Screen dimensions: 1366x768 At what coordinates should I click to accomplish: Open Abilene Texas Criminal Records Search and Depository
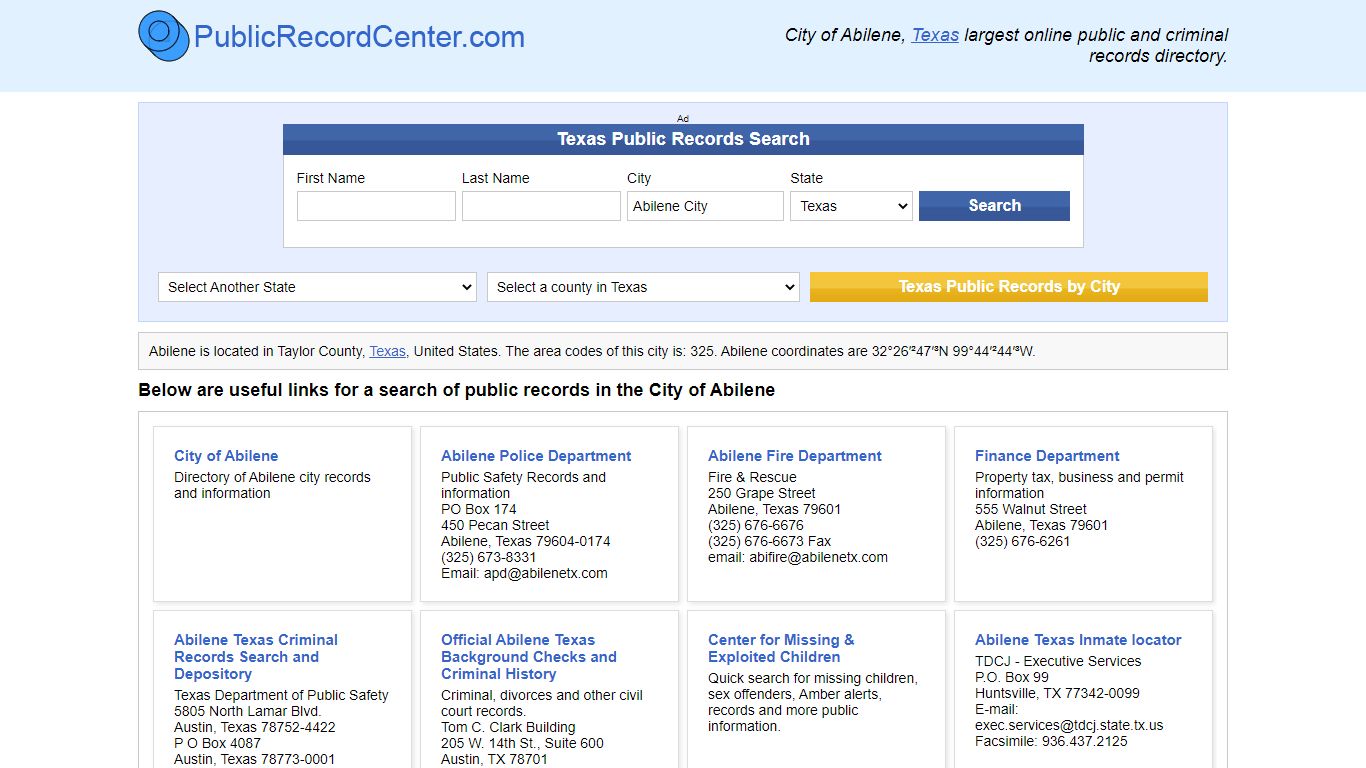pos(256,657)
